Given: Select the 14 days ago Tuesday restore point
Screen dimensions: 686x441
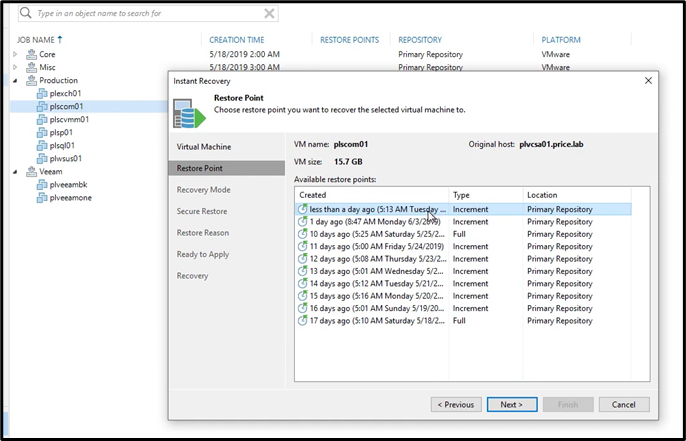Looking at the screenshot, I should [463, 284].
